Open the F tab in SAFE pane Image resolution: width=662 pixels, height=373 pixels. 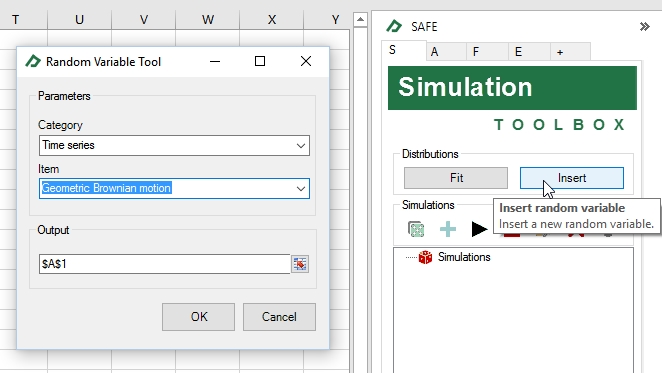pyautogui.click(x=487, y=52)
